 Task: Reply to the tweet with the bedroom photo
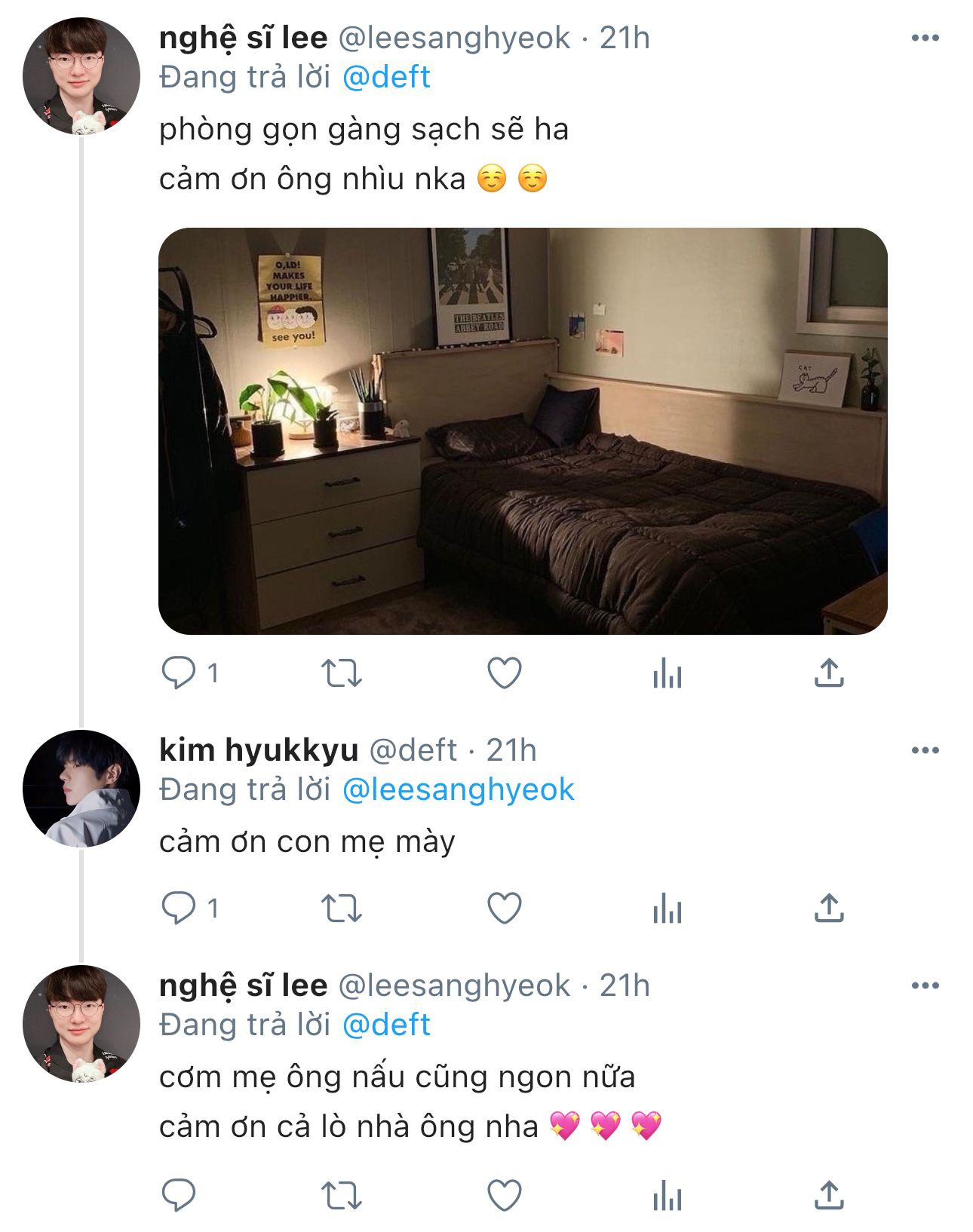click(179, 673)
